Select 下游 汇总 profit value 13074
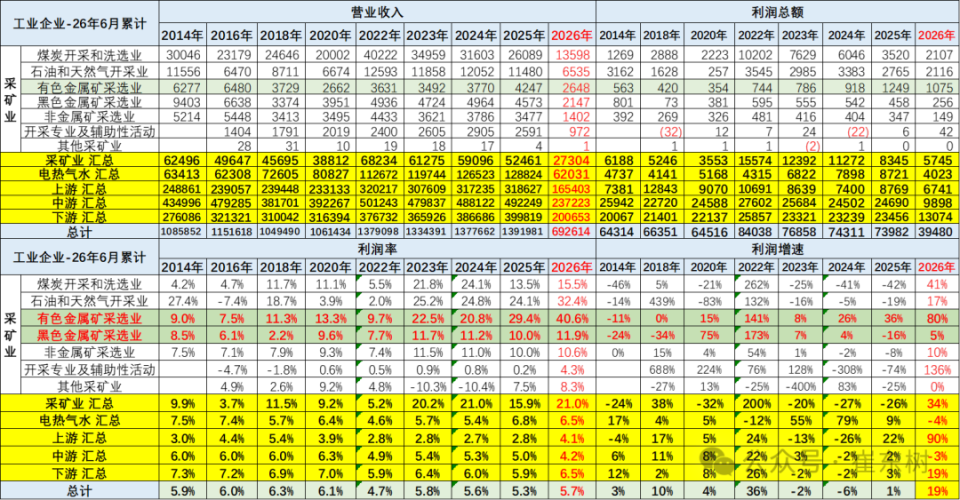960x500 pixels. pyautogui.click(x=936, y=217)
